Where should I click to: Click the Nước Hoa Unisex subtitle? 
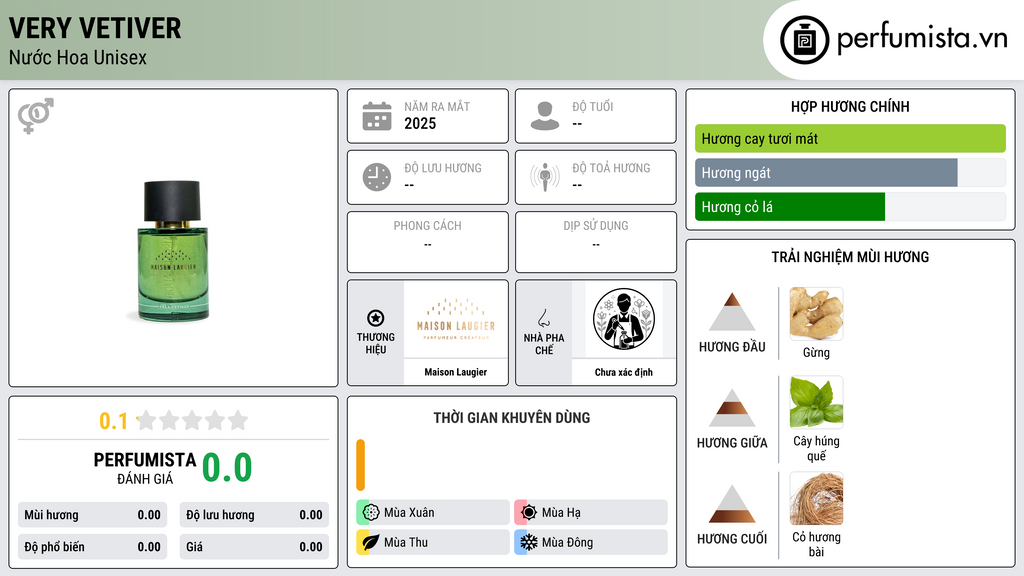pos(78,57)
